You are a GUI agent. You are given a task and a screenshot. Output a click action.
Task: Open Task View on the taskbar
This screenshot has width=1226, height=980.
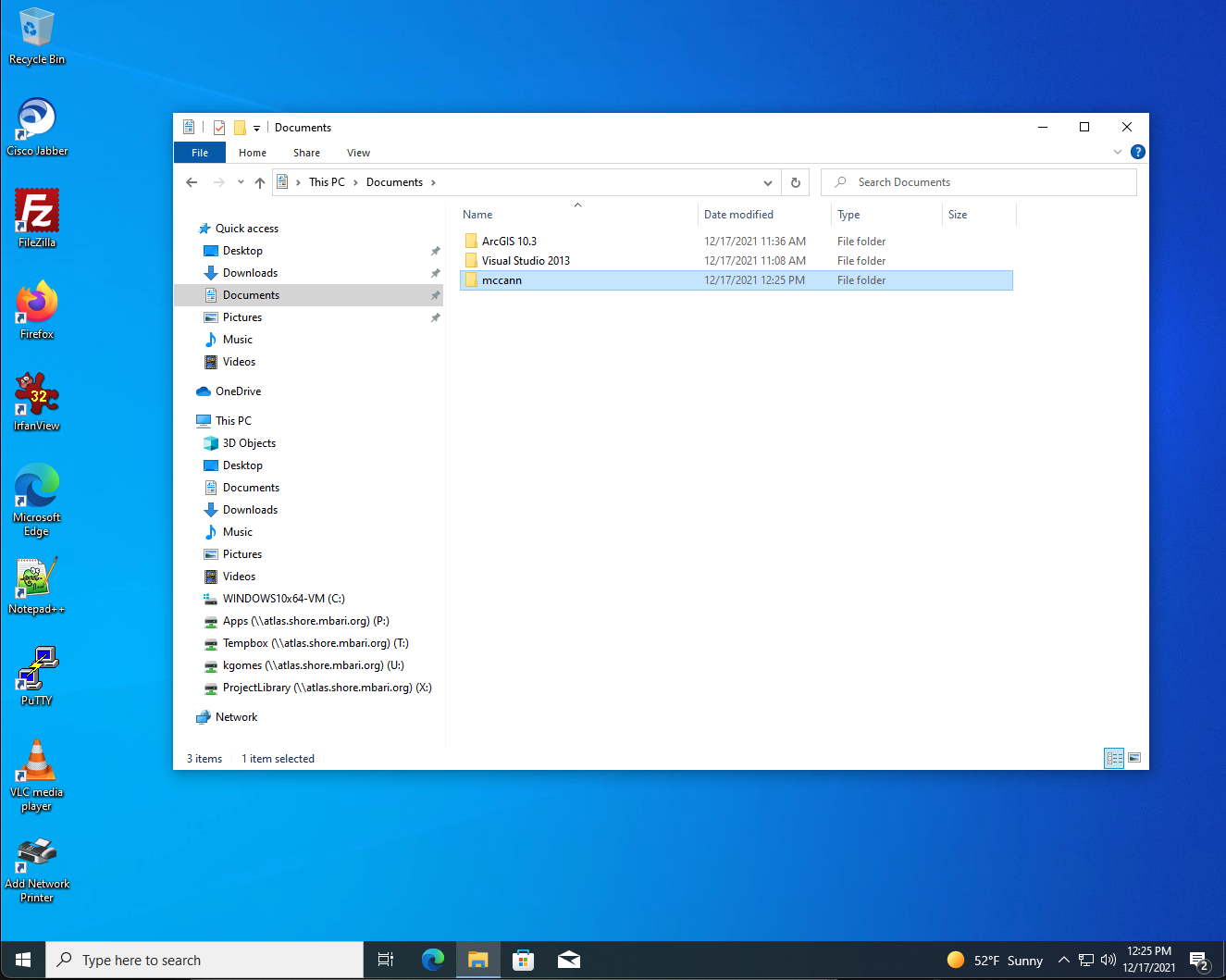(x=386, y=961)
